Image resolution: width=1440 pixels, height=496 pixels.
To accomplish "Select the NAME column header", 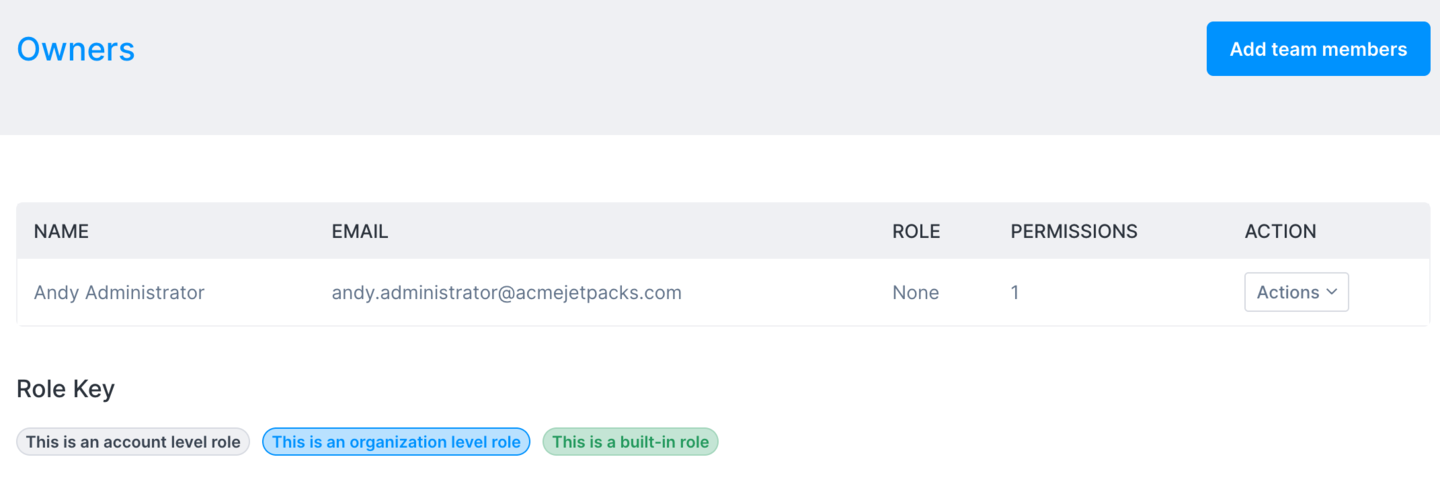I will click(x=61, y=231).
